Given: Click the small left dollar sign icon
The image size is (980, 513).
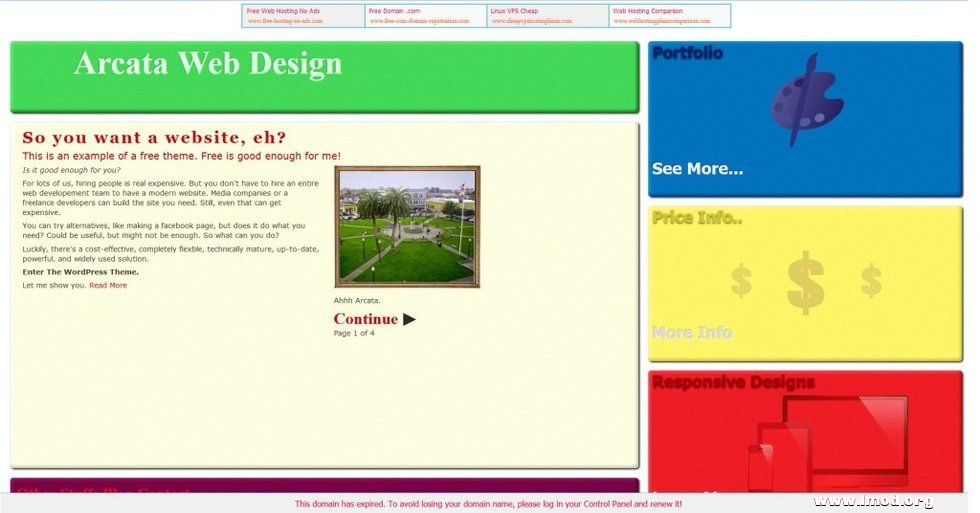Looking at the screenshot, I should (x=741, y=281).
